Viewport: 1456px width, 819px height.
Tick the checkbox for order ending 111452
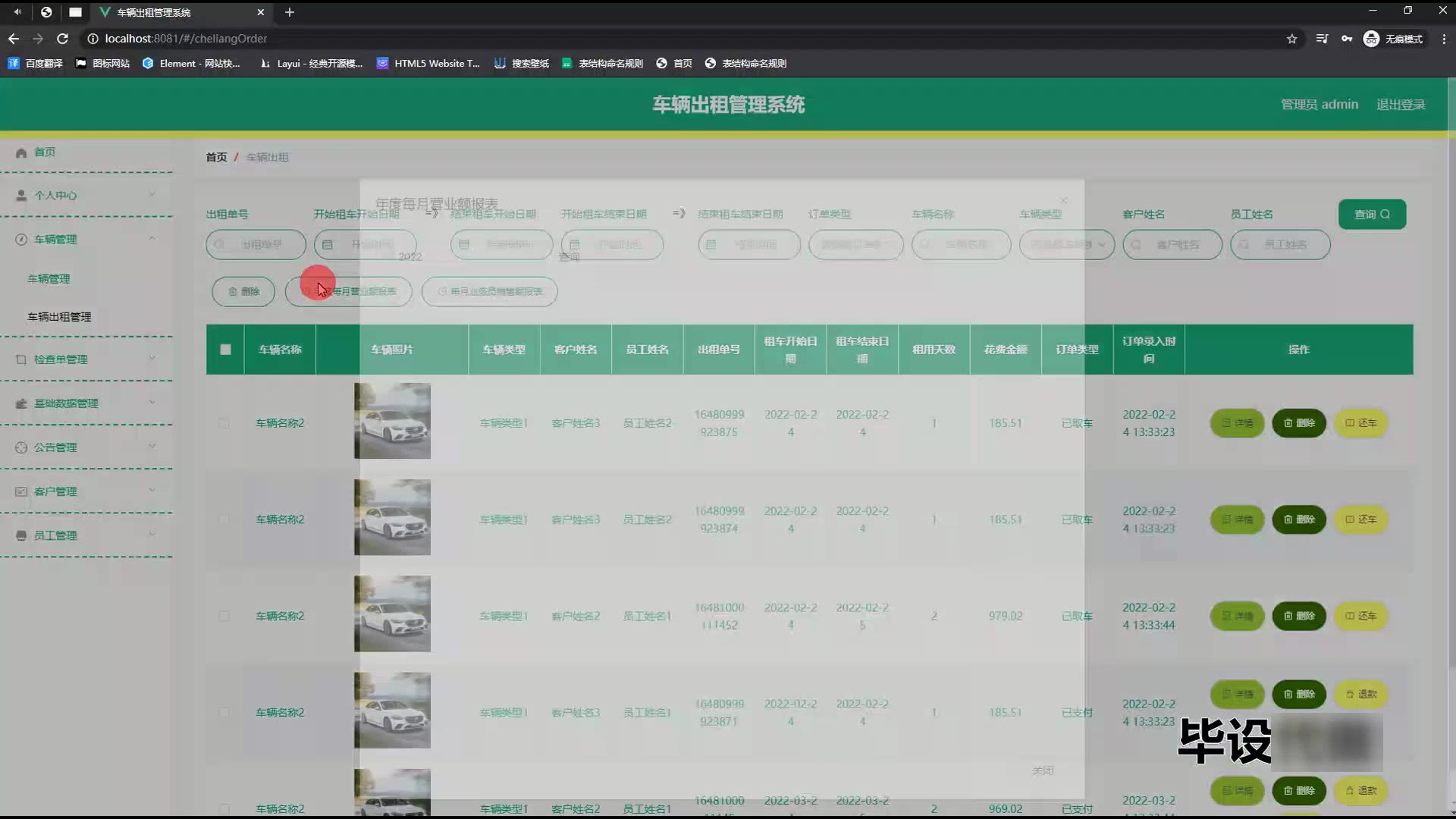[x=224, y=616]
